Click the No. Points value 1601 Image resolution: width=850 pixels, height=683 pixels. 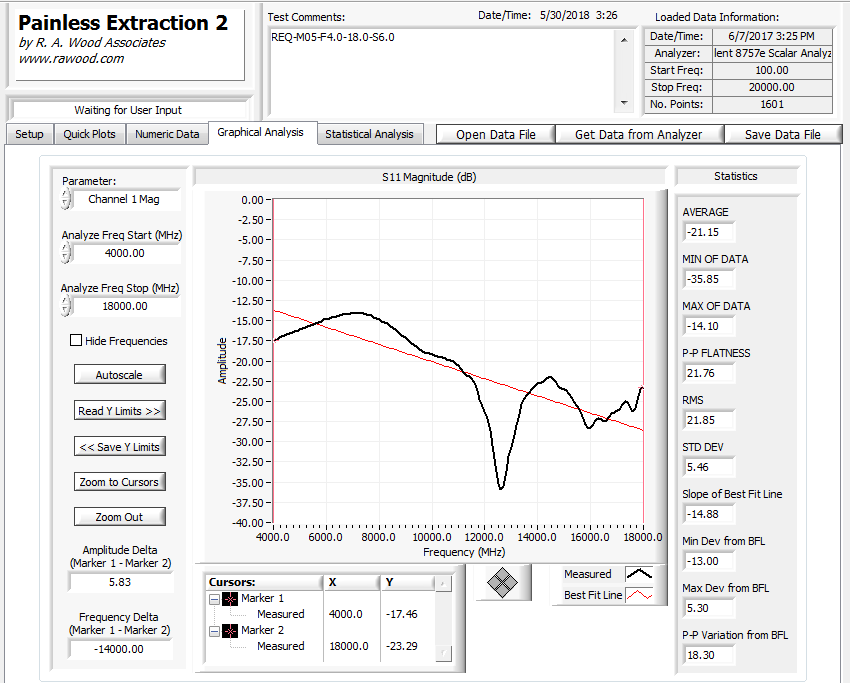[772, 104]
